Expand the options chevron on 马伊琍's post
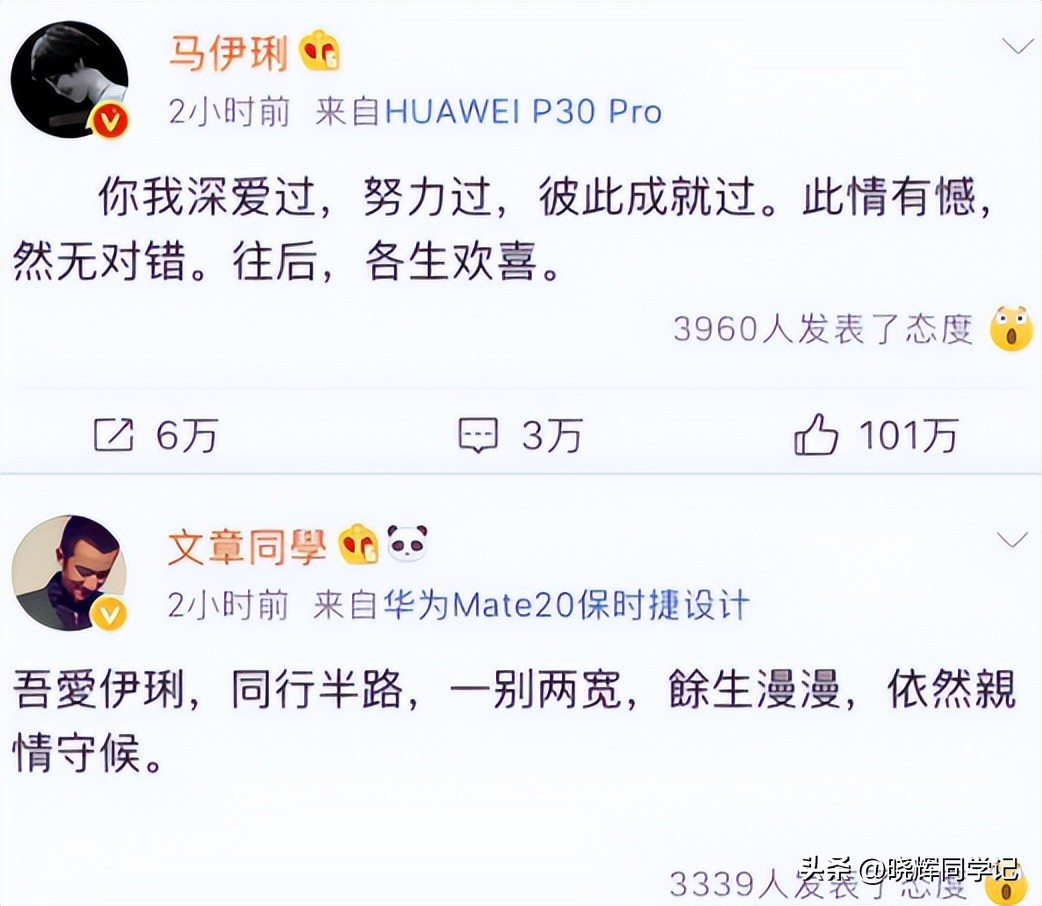Screen dimensions: 1042x906 [1017, 47]
